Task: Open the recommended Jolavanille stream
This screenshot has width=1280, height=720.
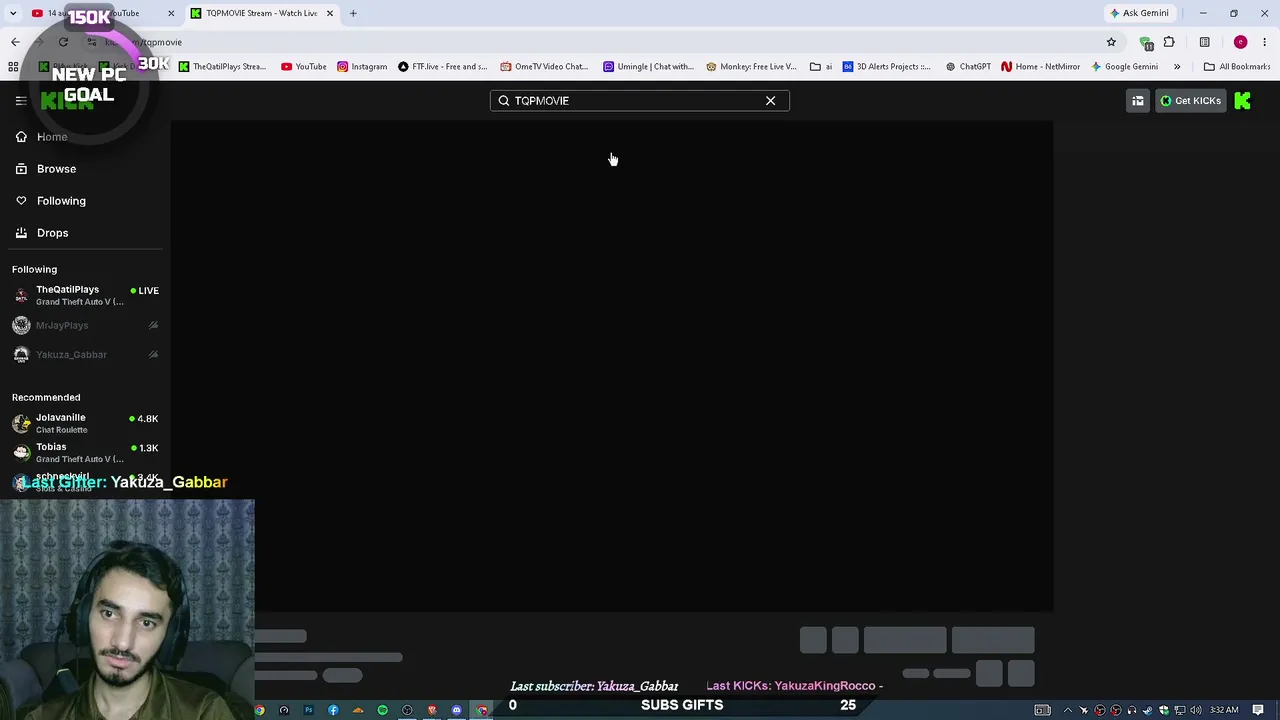Action: (x=85, y=423)
